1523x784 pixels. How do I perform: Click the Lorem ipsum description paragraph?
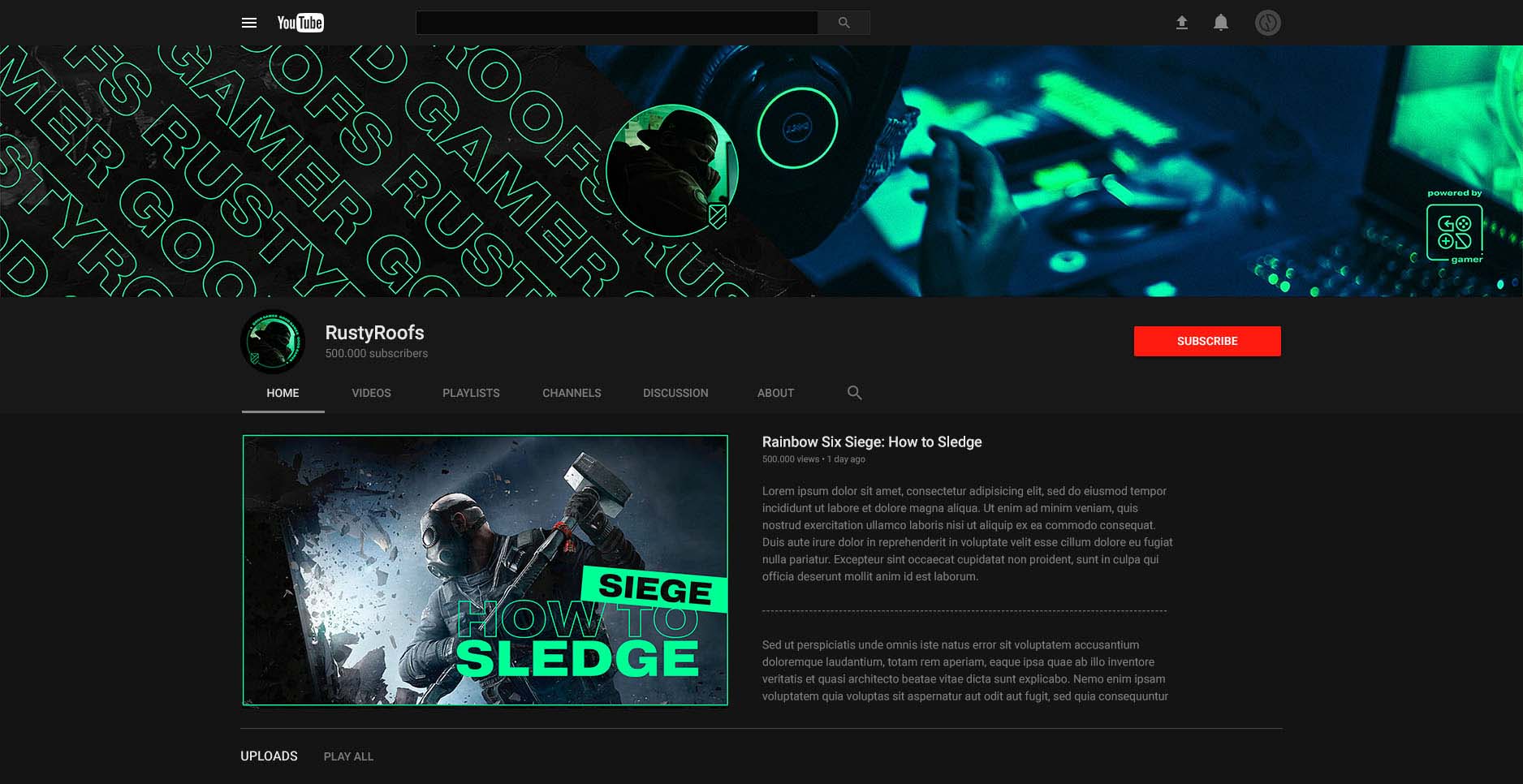pos(967,534)
